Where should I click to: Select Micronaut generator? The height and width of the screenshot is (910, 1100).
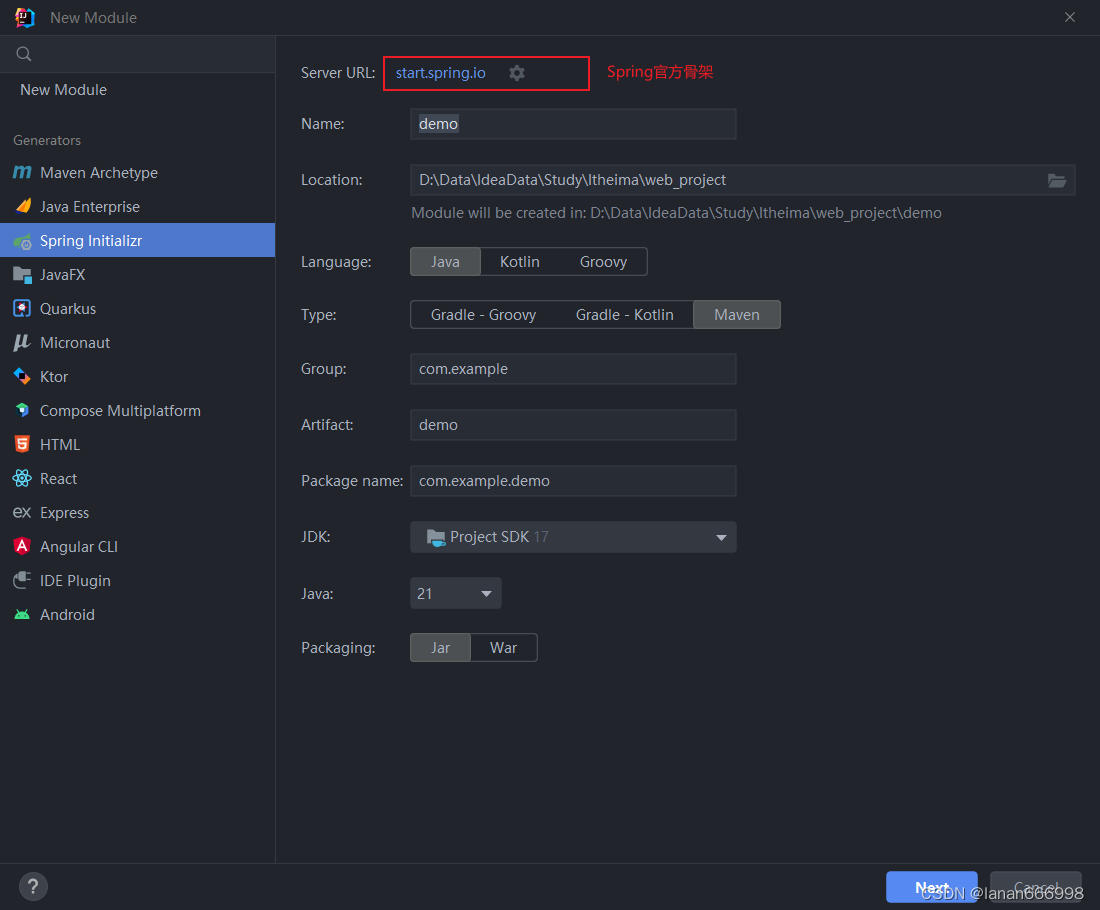(138, 342)
